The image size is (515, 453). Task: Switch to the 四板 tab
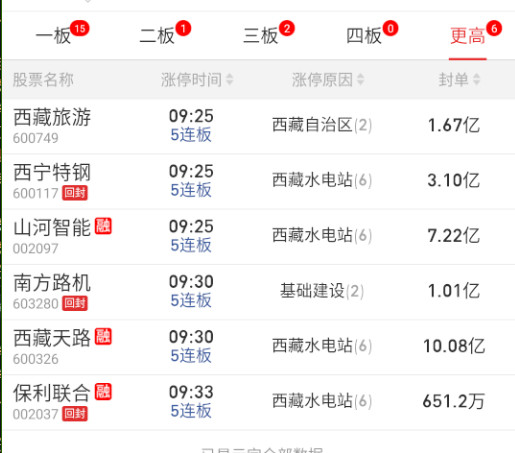tap(364, 35)
